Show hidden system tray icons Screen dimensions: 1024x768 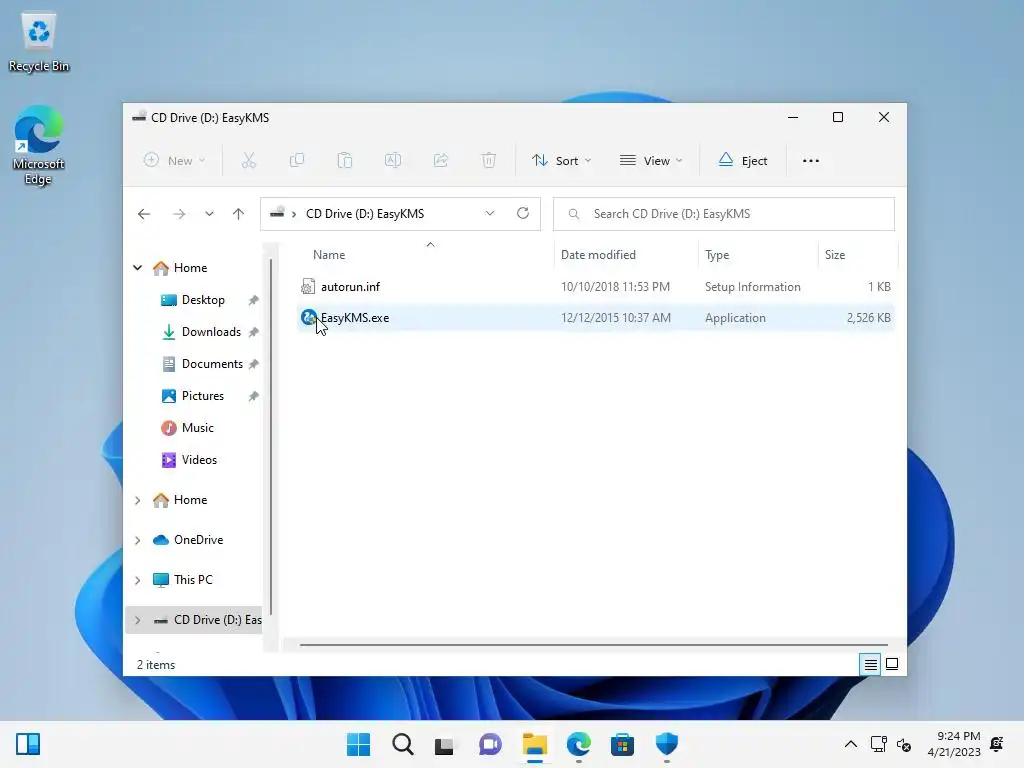[x=851, y=744]
